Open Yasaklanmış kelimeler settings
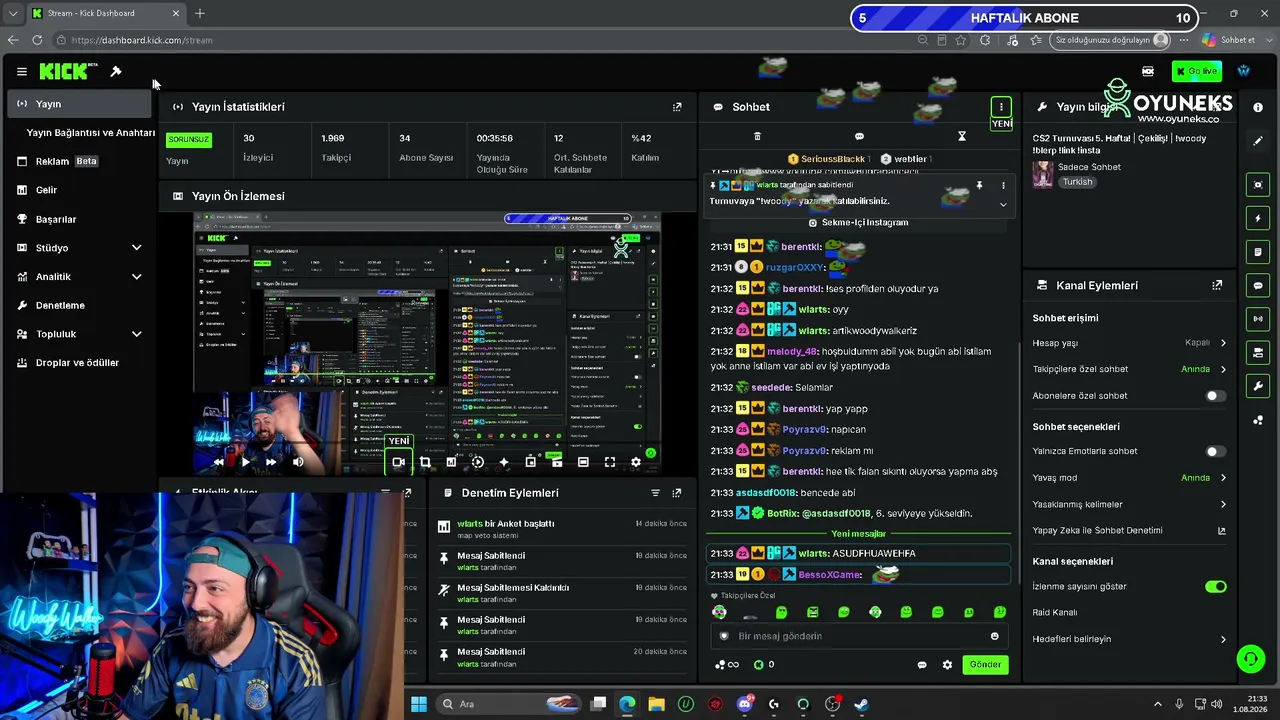Image resolution: width=1280 pixels, height=720 pixels. click(1130, 505)
